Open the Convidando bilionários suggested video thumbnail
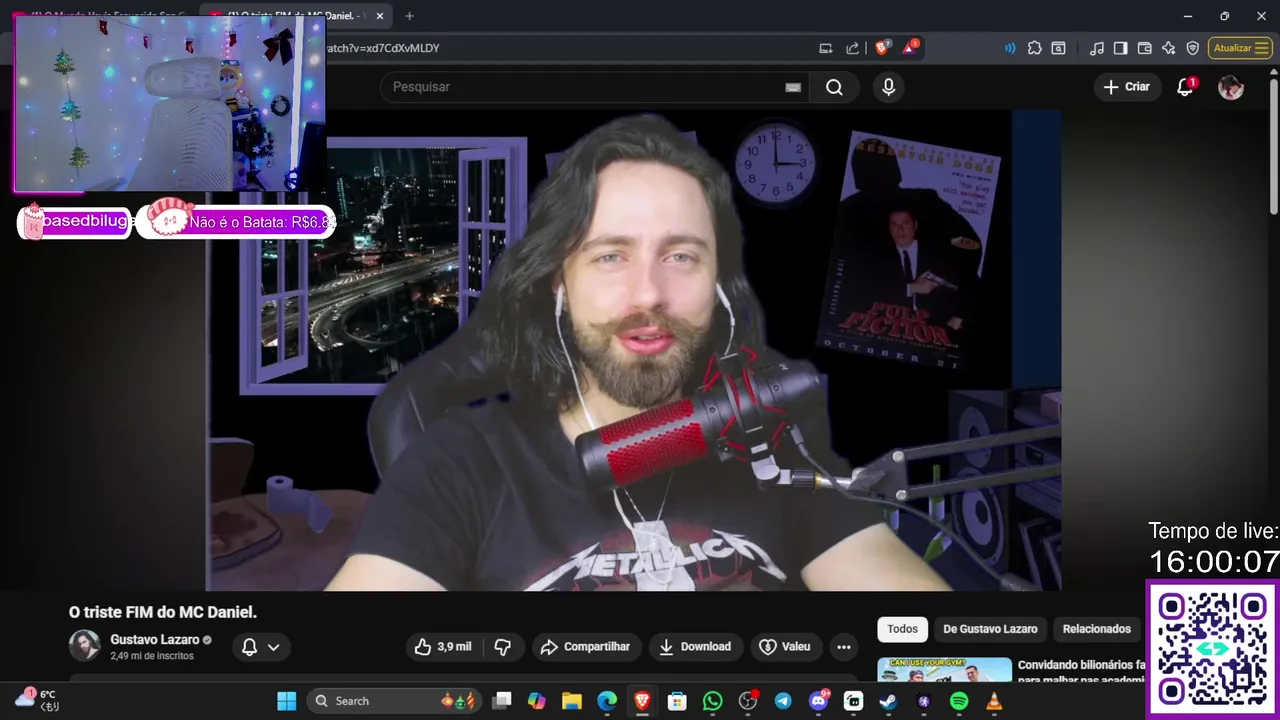This screenshot has height=720, width=1280. point(944,671)
